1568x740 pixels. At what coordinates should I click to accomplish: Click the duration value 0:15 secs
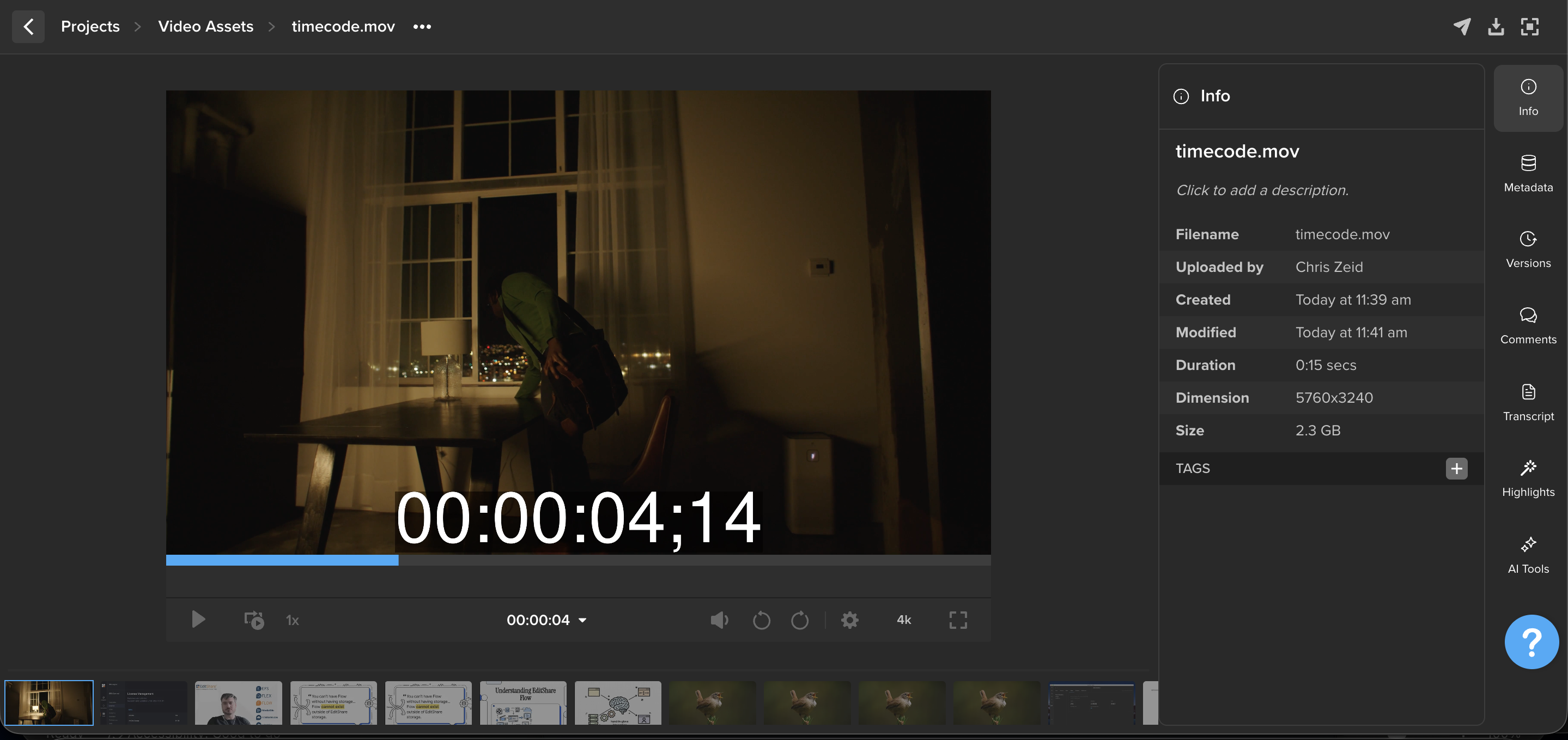coord(1326,365)
